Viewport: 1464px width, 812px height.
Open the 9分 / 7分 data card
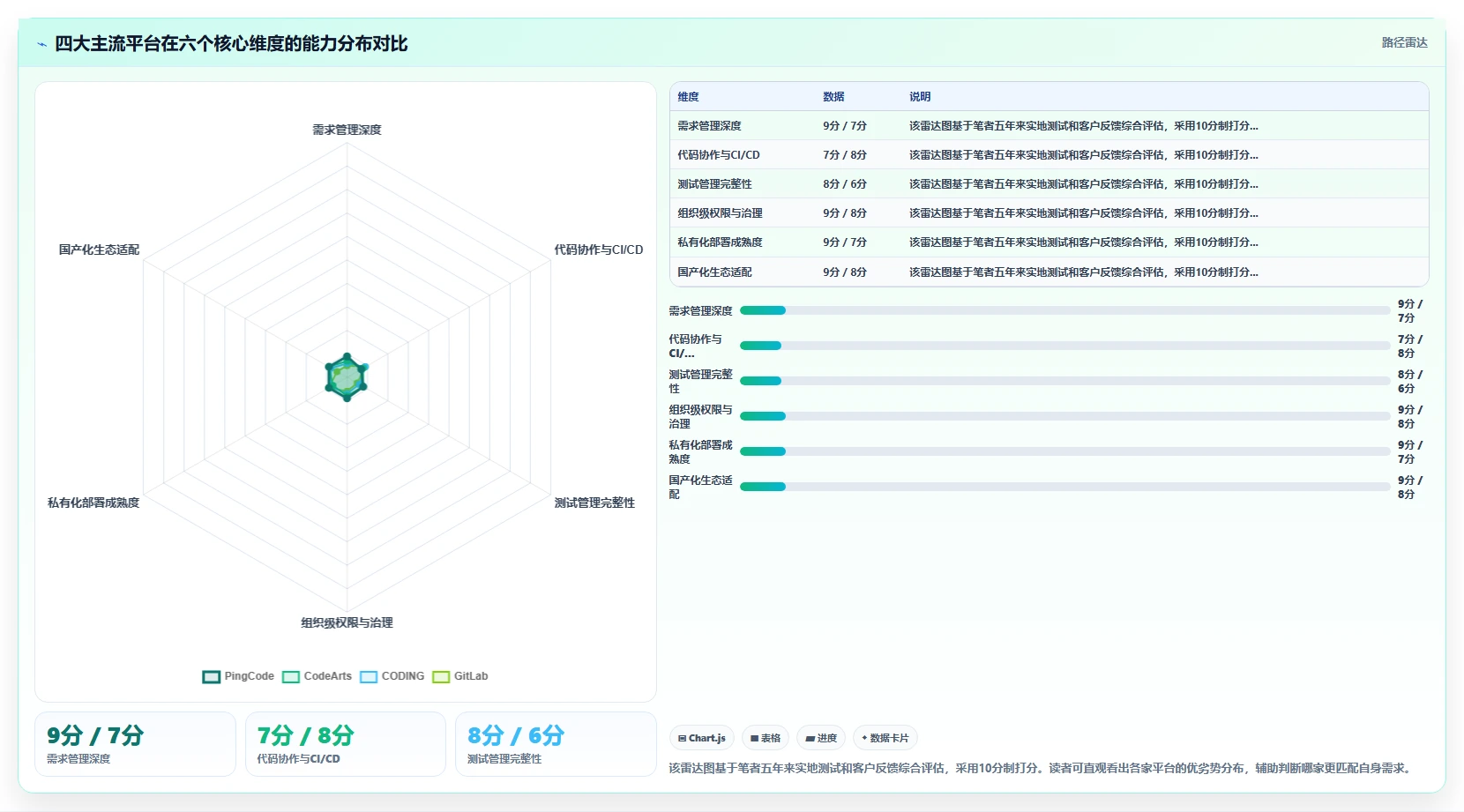point(135,744)
